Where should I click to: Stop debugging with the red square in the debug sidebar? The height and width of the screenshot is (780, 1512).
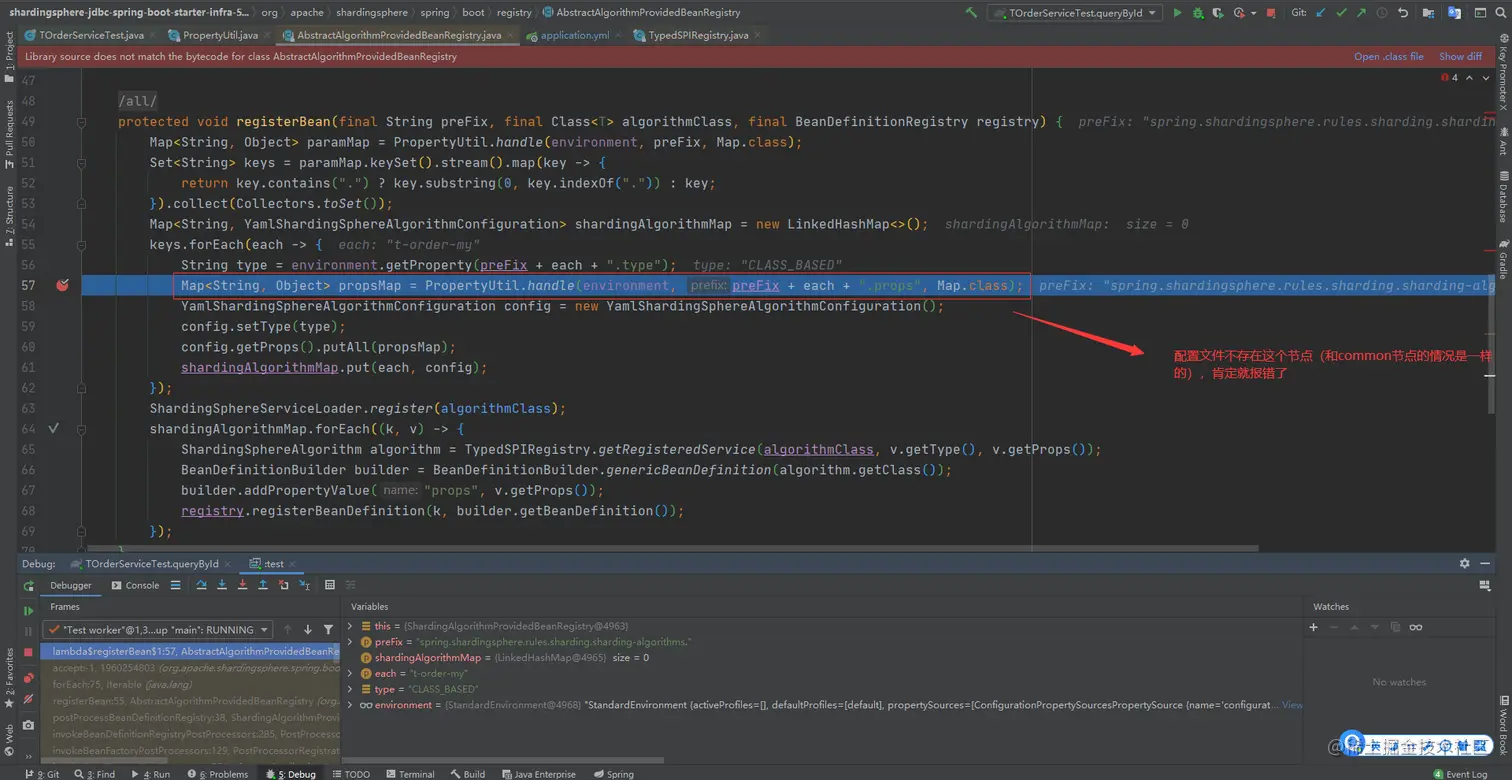pos(28,652)
